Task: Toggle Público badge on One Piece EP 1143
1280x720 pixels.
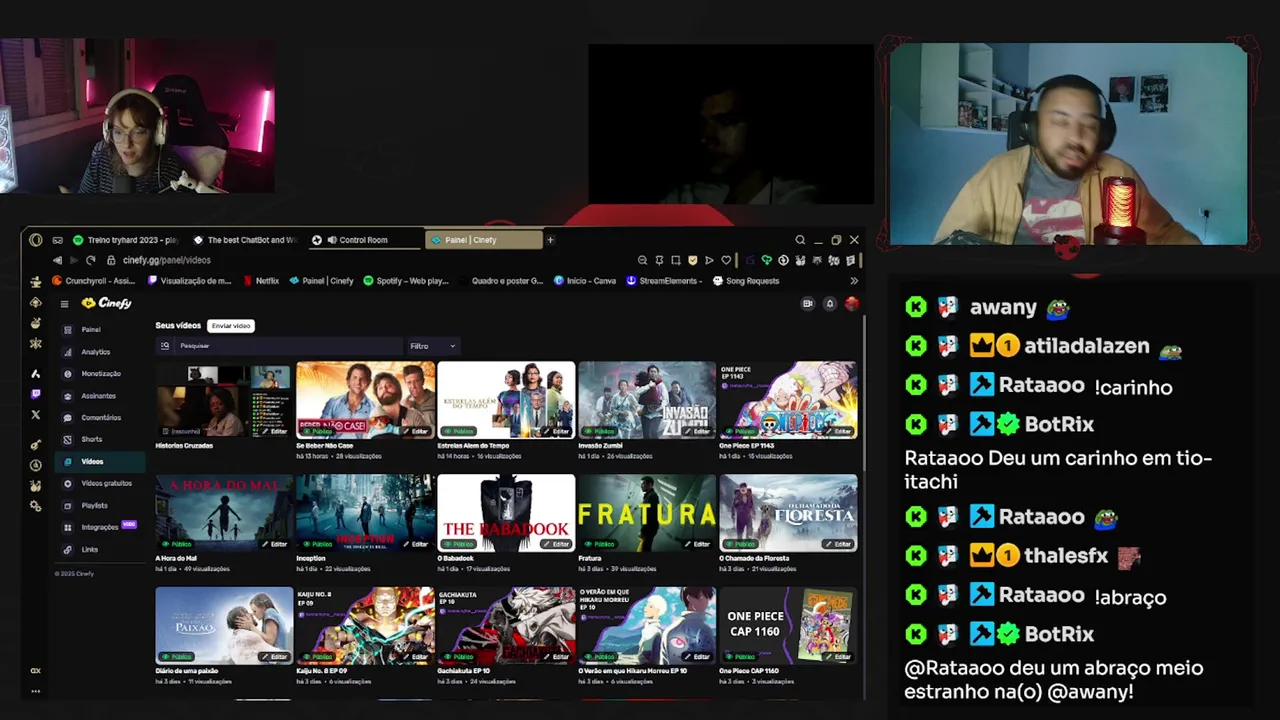Action: (x=741, y=432)
